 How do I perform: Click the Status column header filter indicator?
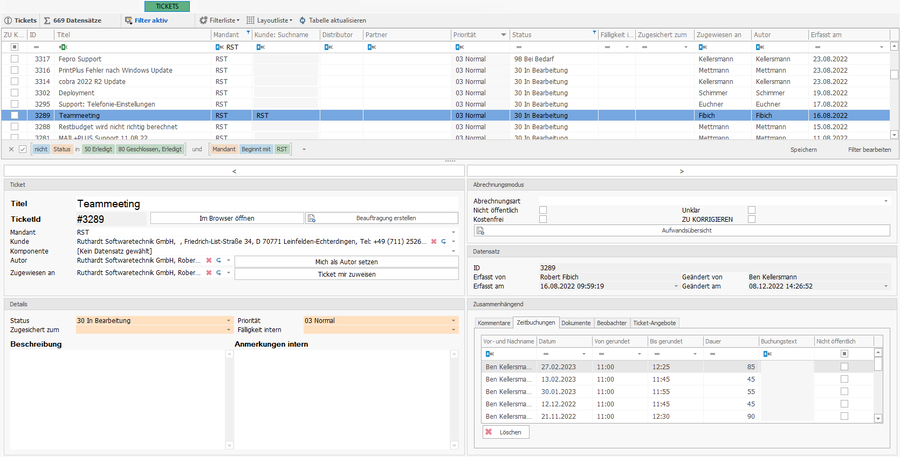pyautogui.click(x=594, y=33)
